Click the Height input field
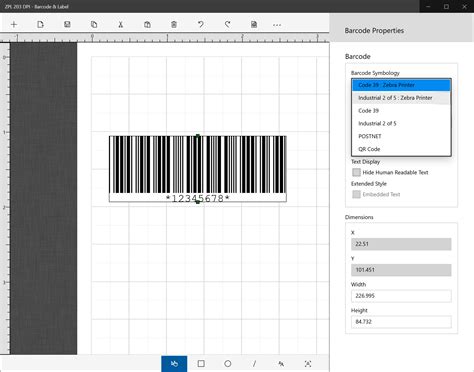 tap(401, 322)
